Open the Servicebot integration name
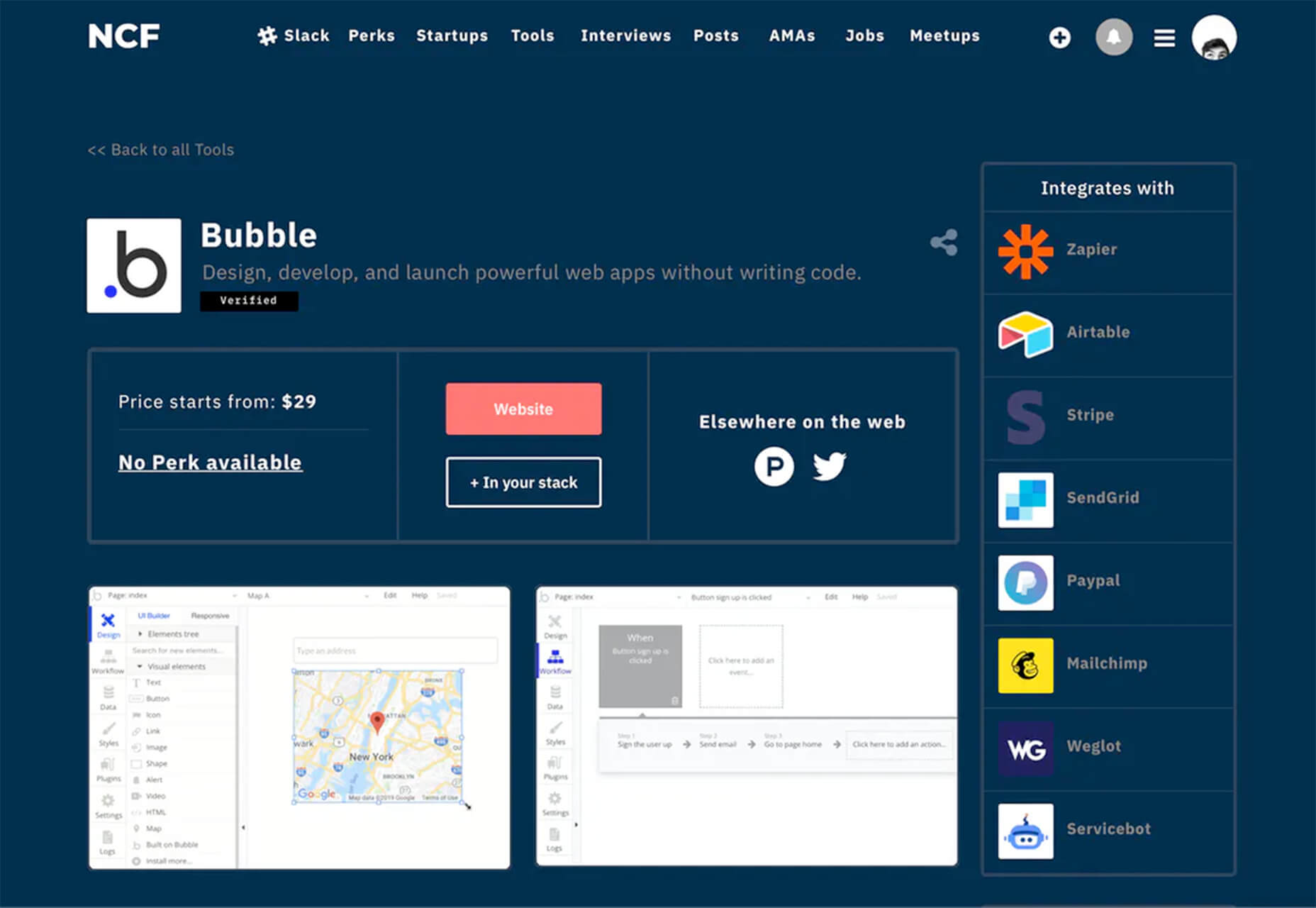The image size is (1316, 908). 1108,829
